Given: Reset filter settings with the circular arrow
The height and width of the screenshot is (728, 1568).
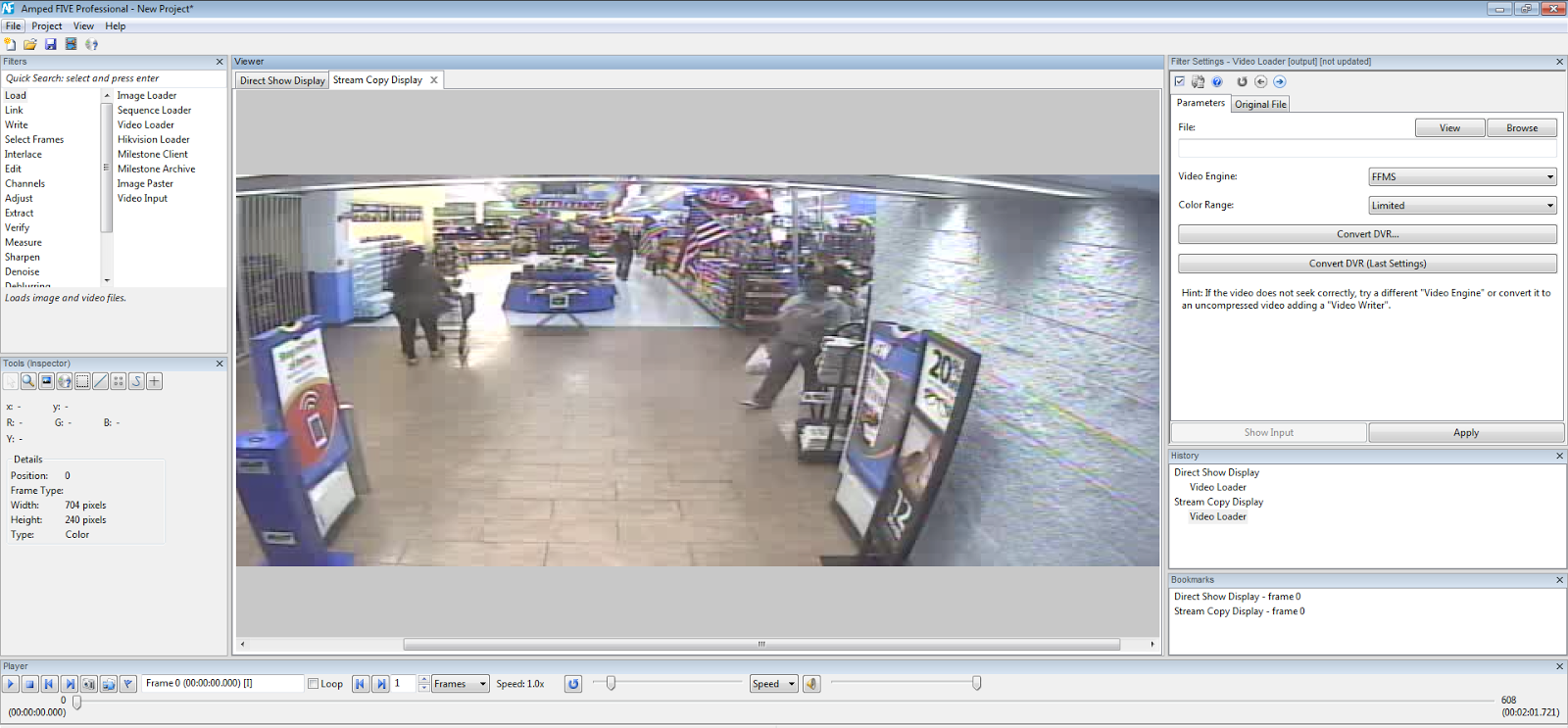Looking at the screenshot, I should point(1242,82).
